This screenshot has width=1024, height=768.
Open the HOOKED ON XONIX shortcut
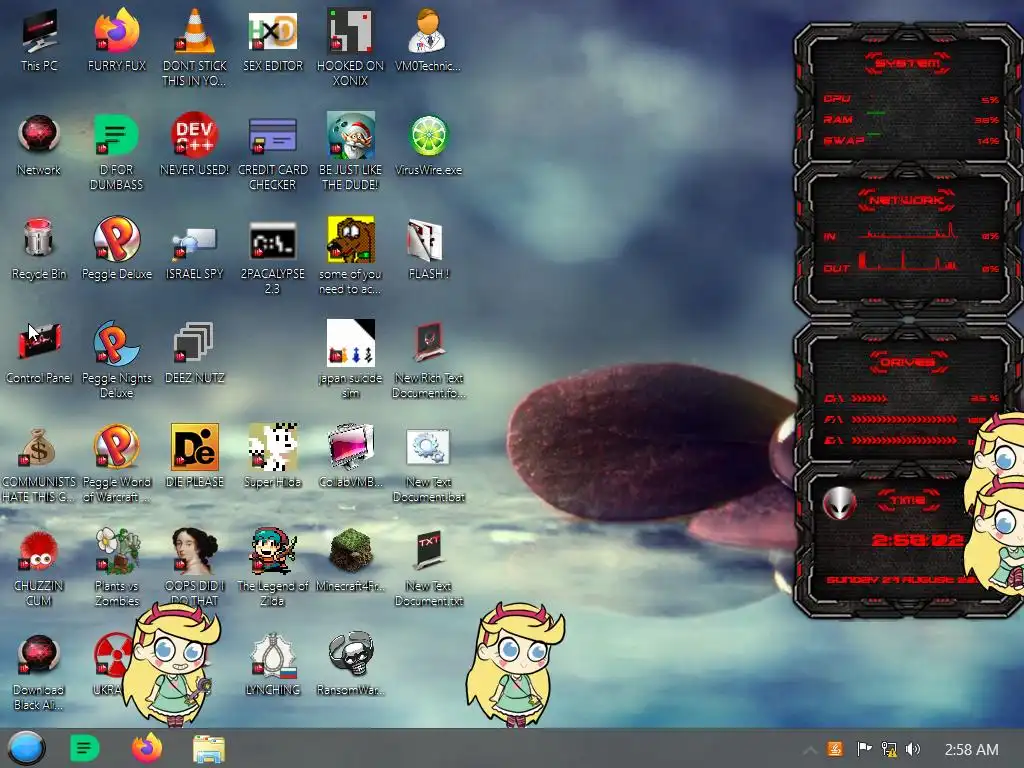coord(350,47)
